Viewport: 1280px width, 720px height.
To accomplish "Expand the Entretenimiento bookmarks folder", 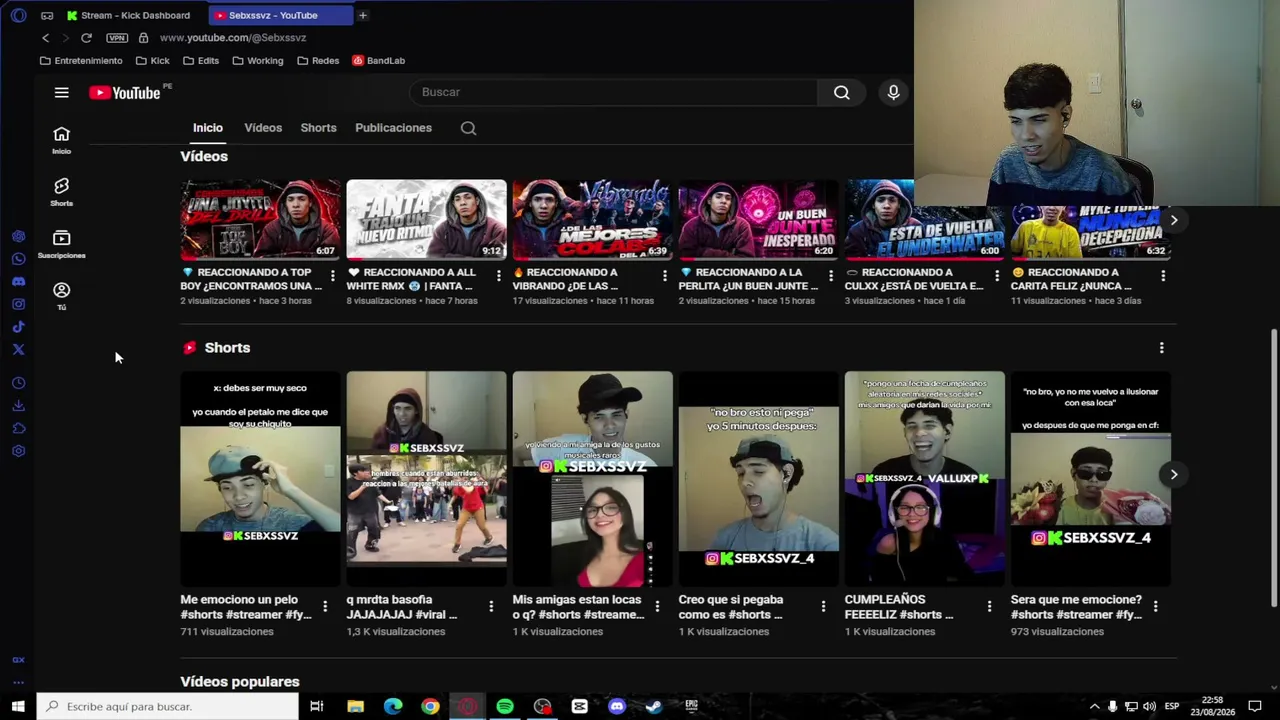I will click(x=81, y=61).
